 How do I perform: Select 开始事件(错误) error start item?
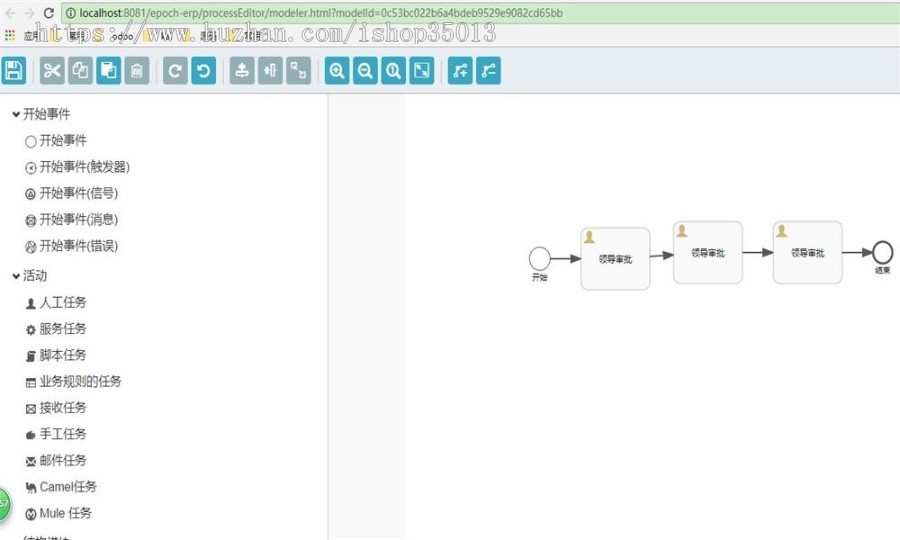[x=72, y=246]
